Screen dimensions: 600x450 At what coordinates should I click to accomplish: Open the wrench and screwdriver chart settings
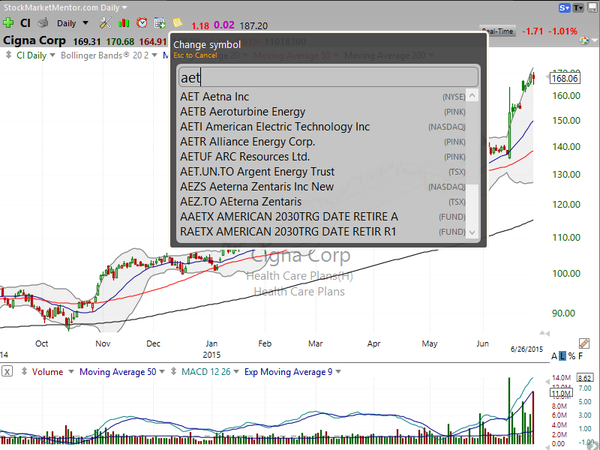pos(105,23)
